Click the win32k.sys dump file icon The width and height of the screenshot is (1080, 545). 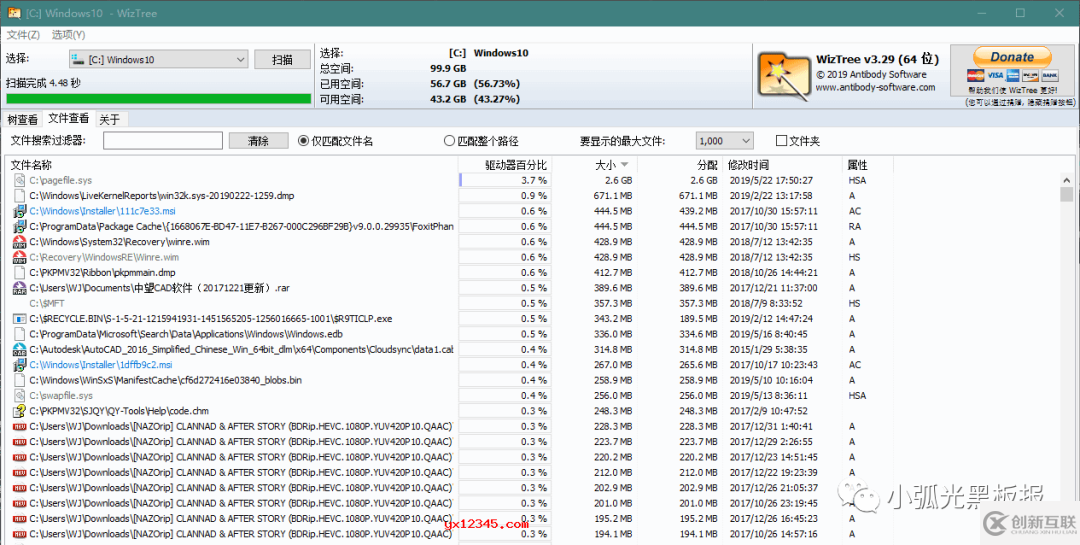click(19, 196)
